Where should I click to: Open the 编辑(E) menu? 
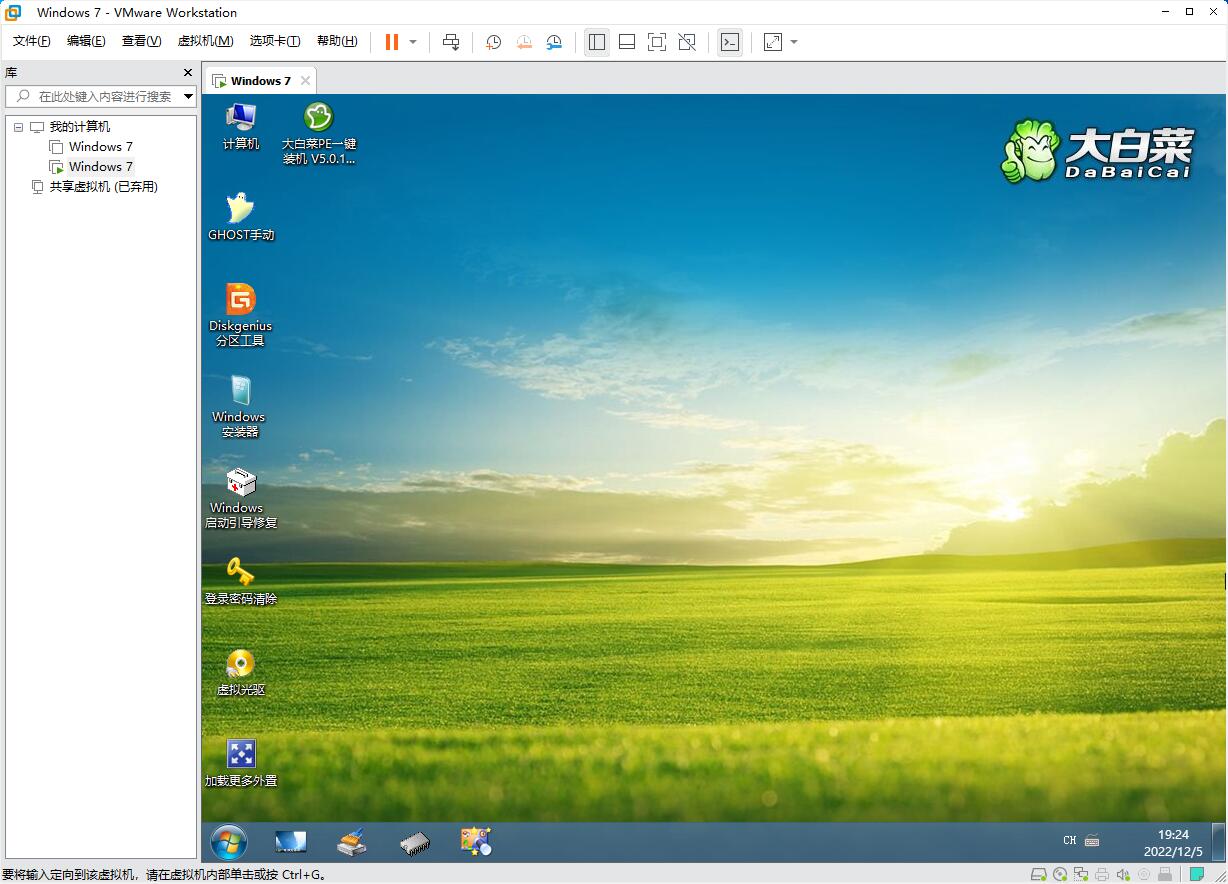pyautogui.click(x=86, y=41)
